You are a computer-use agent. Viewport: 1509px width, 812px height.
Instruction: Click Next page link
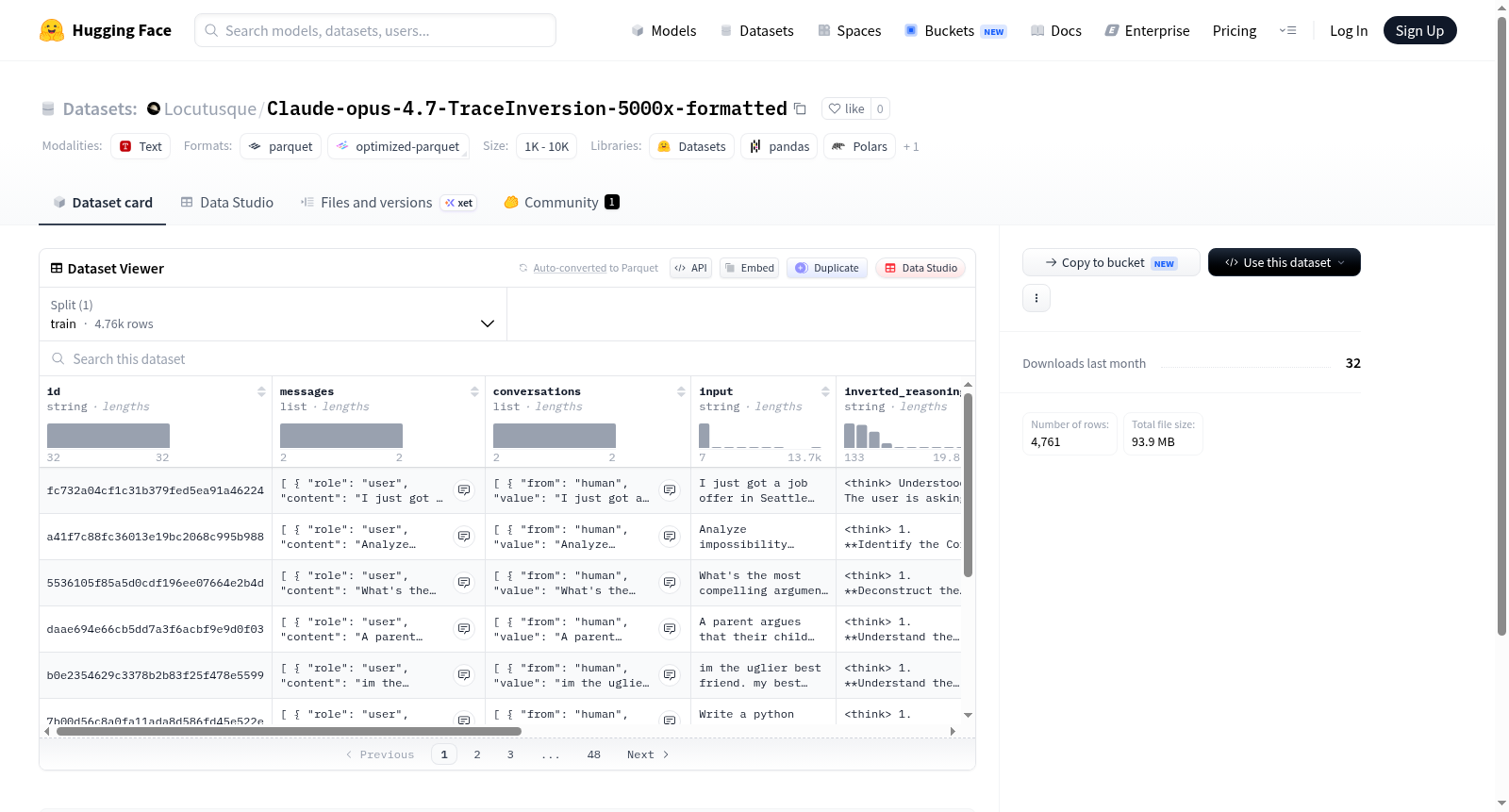(x=648, y=754)
